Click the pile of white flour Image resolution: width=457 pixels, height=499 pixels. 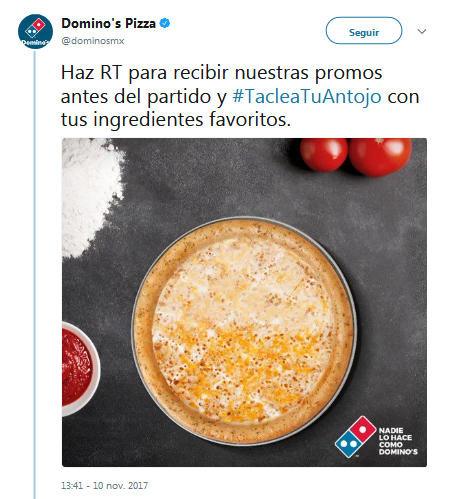tap(92, 197)
